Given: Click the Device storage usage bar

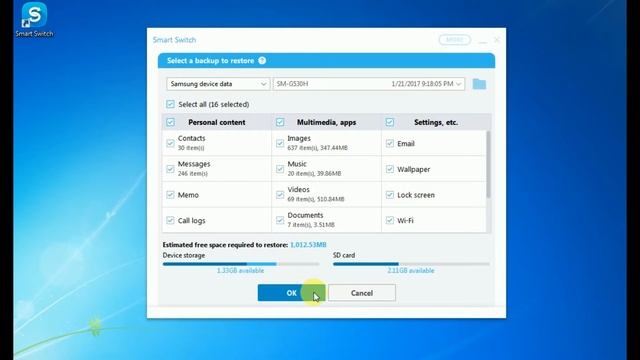Looking at the screenshot, I should point(241,264).
